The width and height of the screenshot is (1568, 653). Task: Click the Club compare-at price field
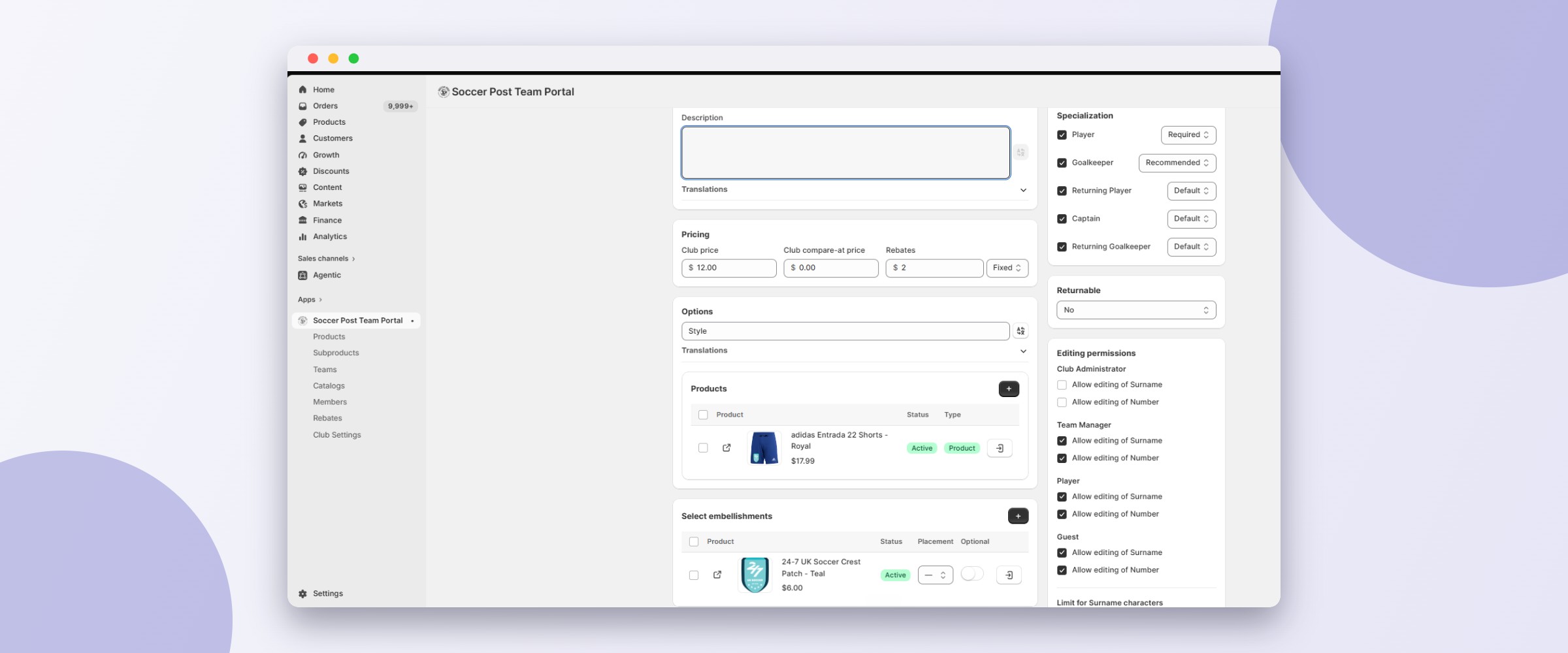click(x=831, y=268)
